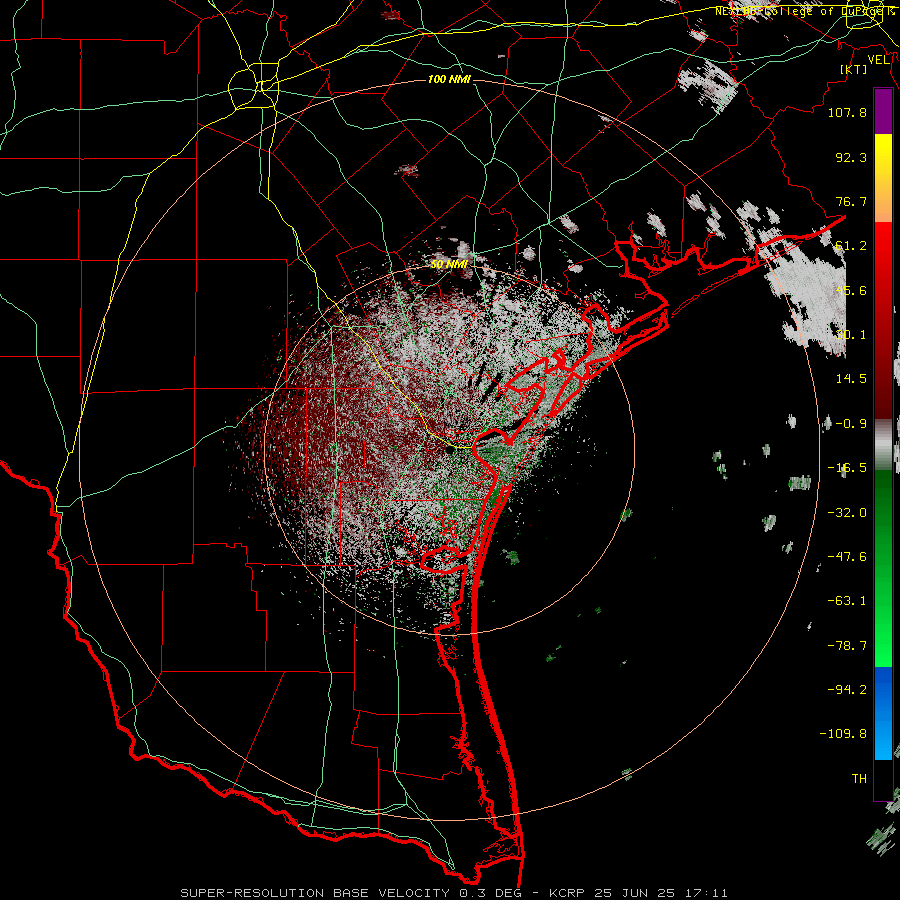This screenshot has height=900, width=900.
Task: Click the 50 NMI range ring label
Action: (449, 264)
